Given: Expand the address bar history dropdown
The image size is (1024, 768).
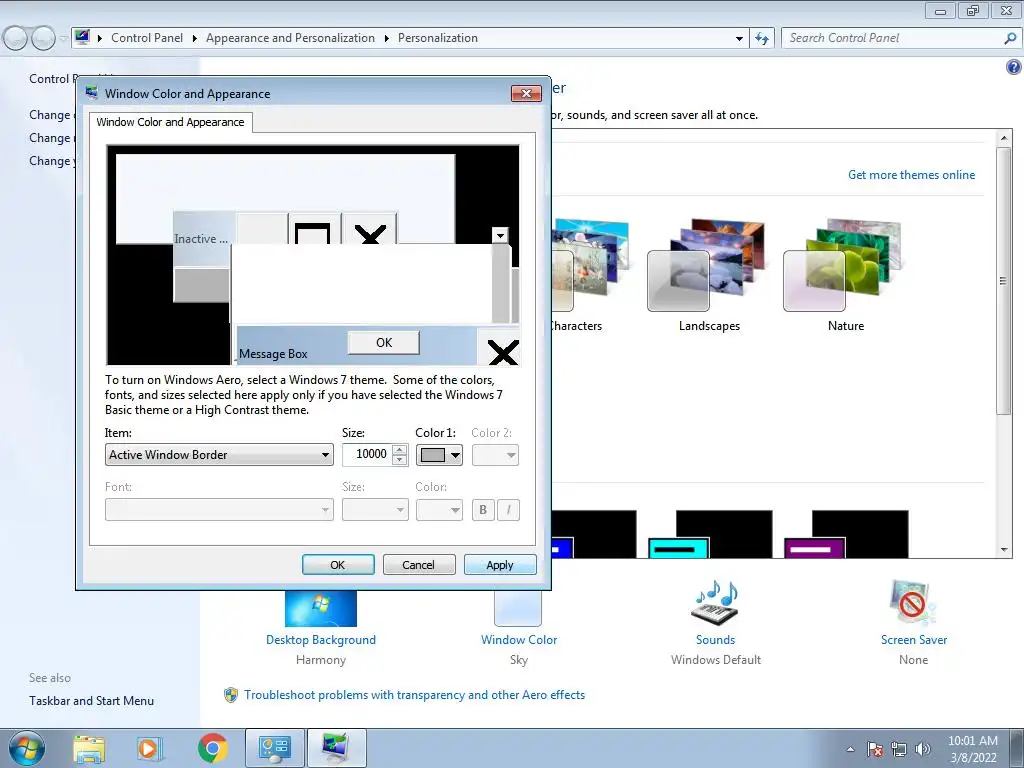Looking at the screenshot, I should (739, 38).
